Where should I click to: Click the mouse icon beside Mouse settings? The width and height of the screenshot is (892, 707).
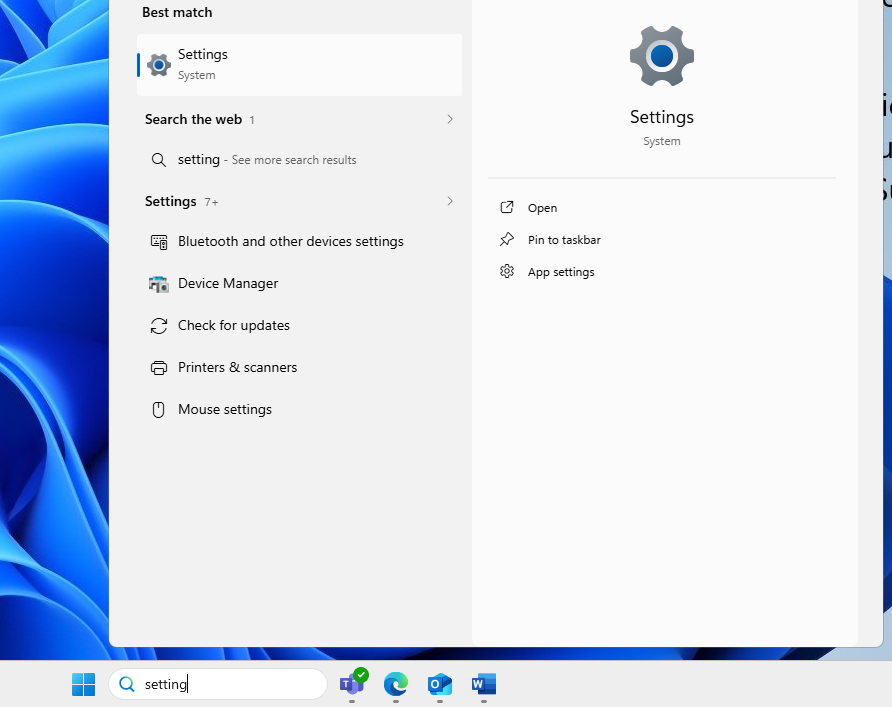[x=159, y=410]
